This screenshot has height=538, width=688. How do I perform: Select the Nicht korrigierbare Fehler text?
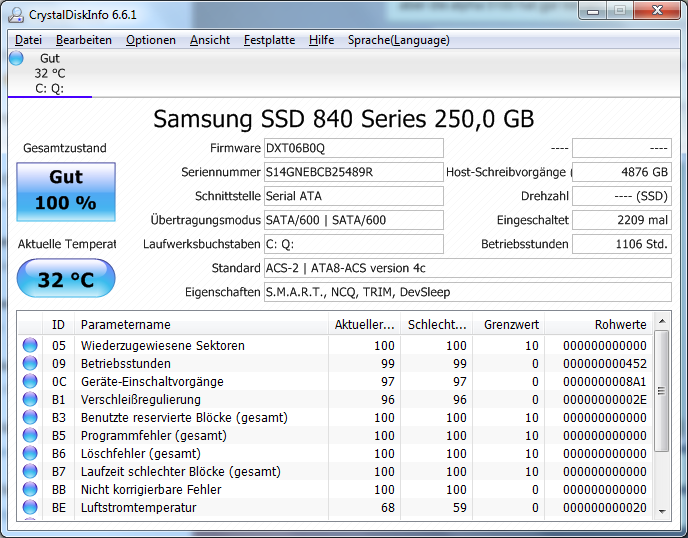(151, 489)
